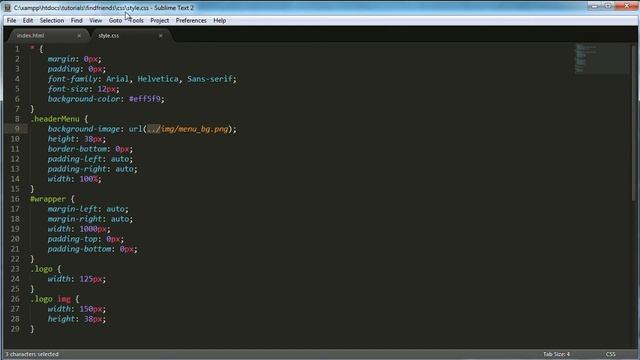Open the Selection menu

click(51, 20)
